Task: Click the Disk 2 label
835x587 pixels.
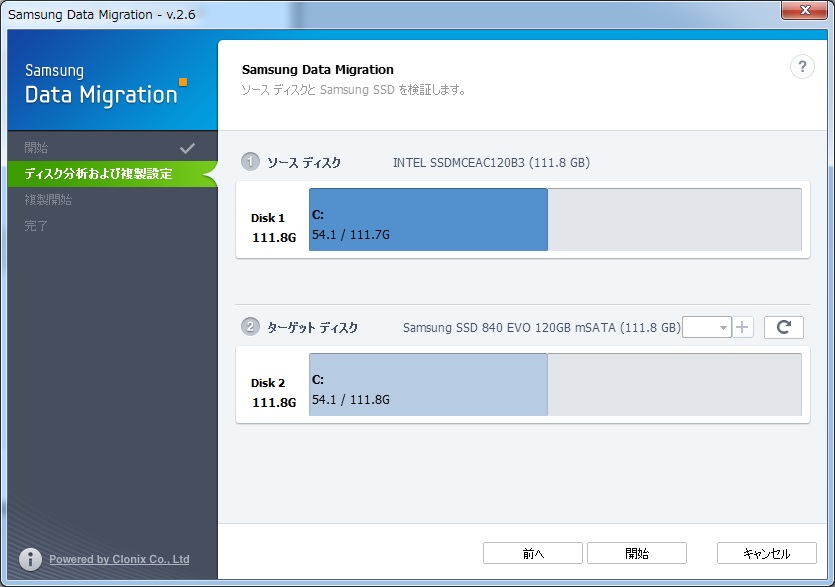Action: coord(268,383)
